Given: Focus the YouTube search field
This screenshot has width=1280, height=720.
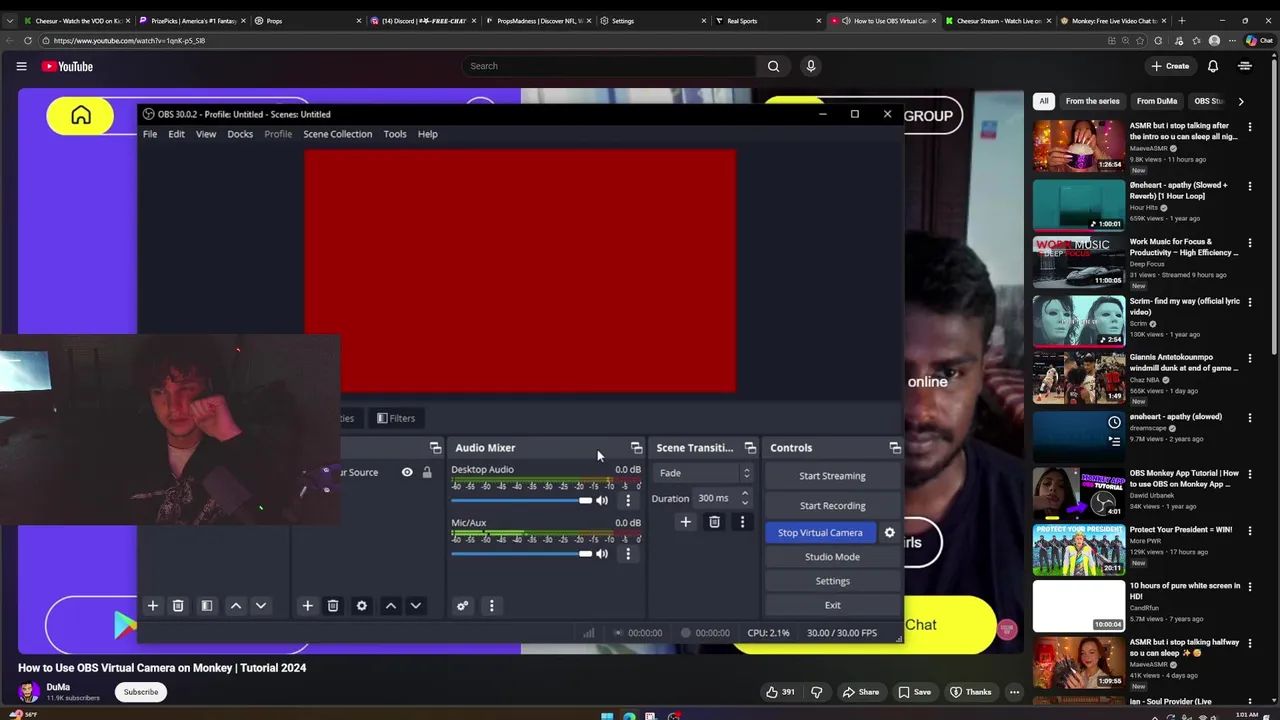Looking at the screenshot, I should 610,66.
